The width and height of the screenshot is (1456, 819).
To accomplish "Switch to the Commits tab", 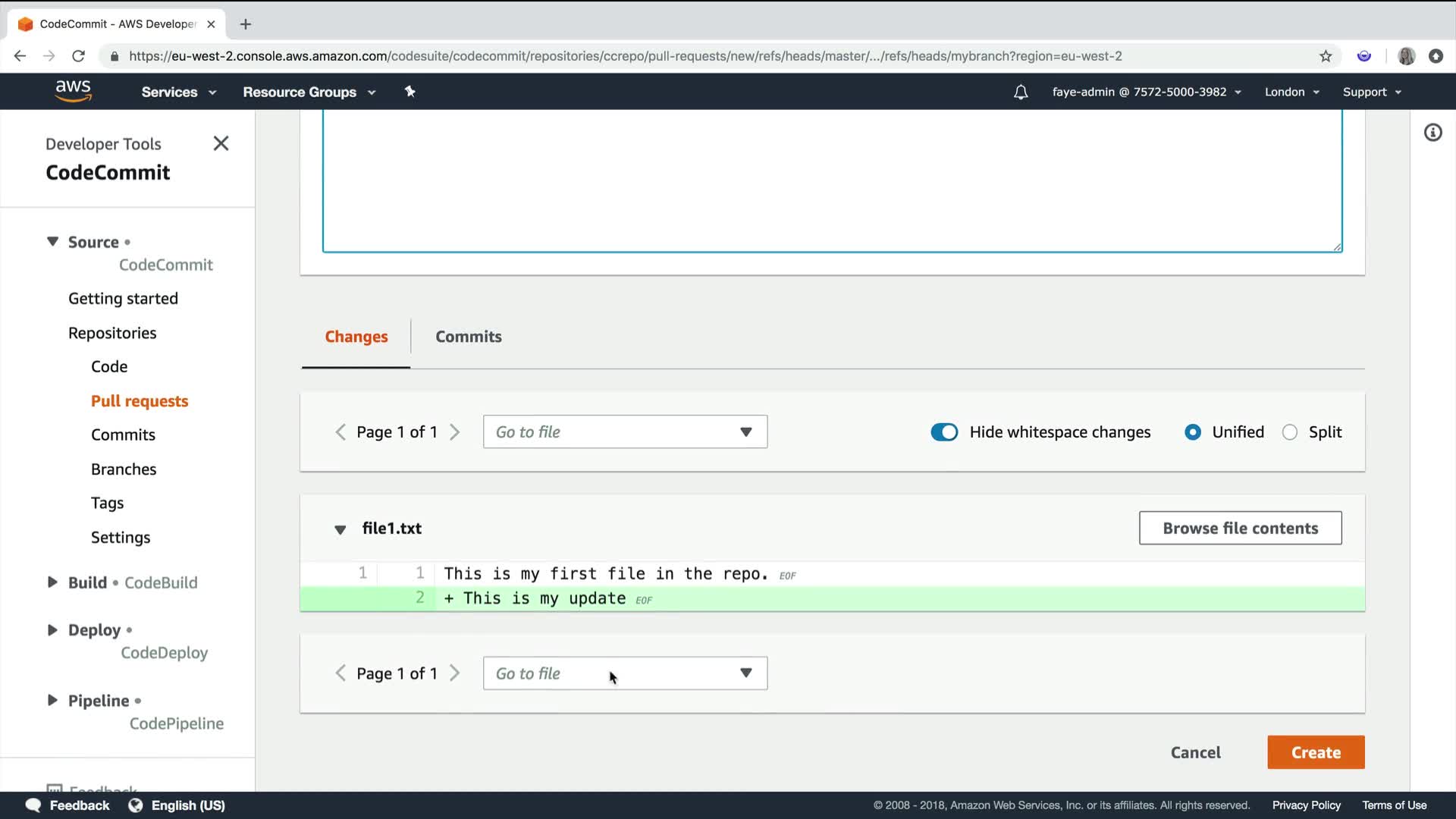I will pos(468,337).
